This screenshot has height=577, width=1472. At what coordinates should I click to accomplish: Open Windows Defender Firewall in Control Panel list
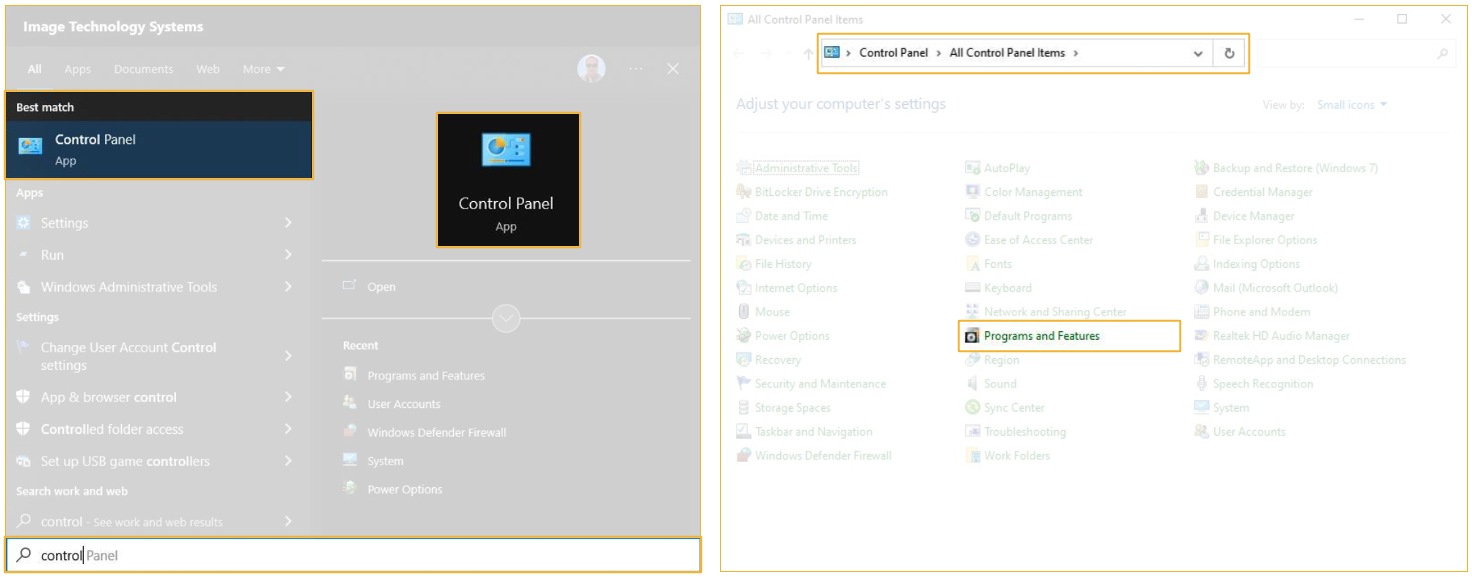pos(823,456)
